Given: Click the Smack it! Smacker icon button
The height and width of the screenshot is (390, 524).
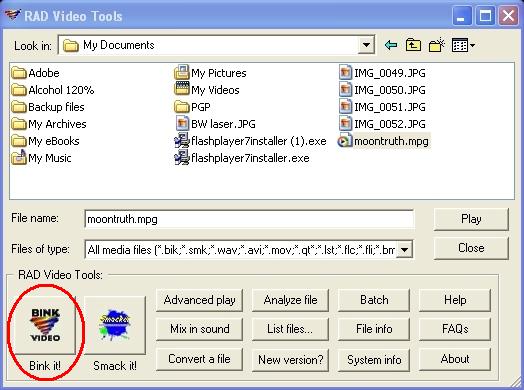Looking at the screenshot, I should click(115, 325).
